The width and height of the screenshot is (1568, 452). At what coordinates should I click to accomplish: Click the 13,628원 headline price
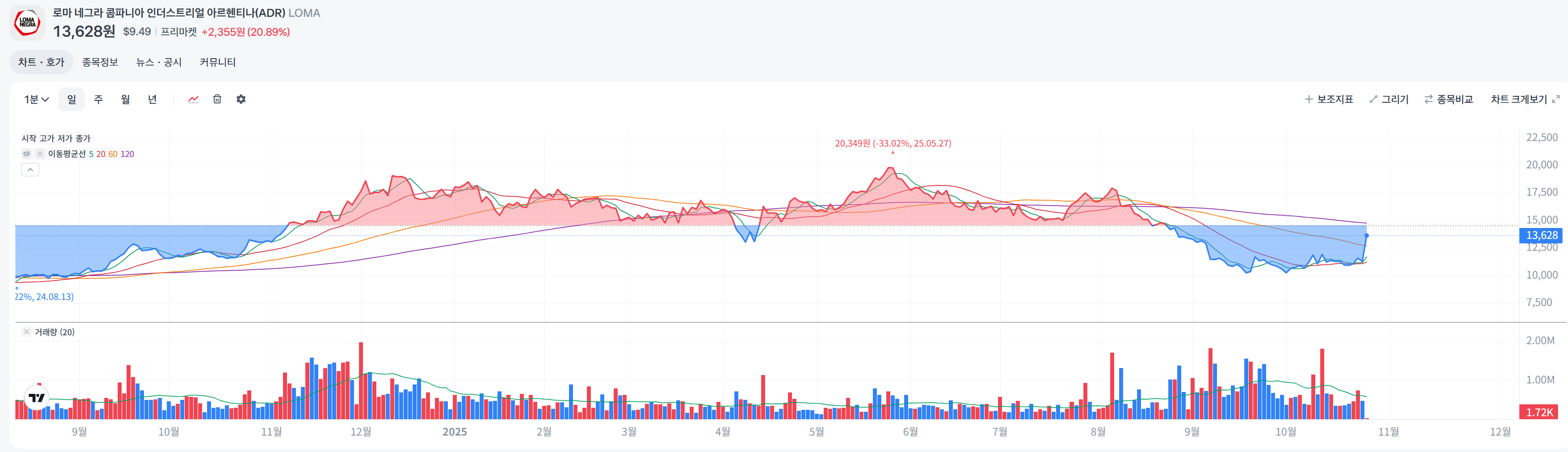84,32
